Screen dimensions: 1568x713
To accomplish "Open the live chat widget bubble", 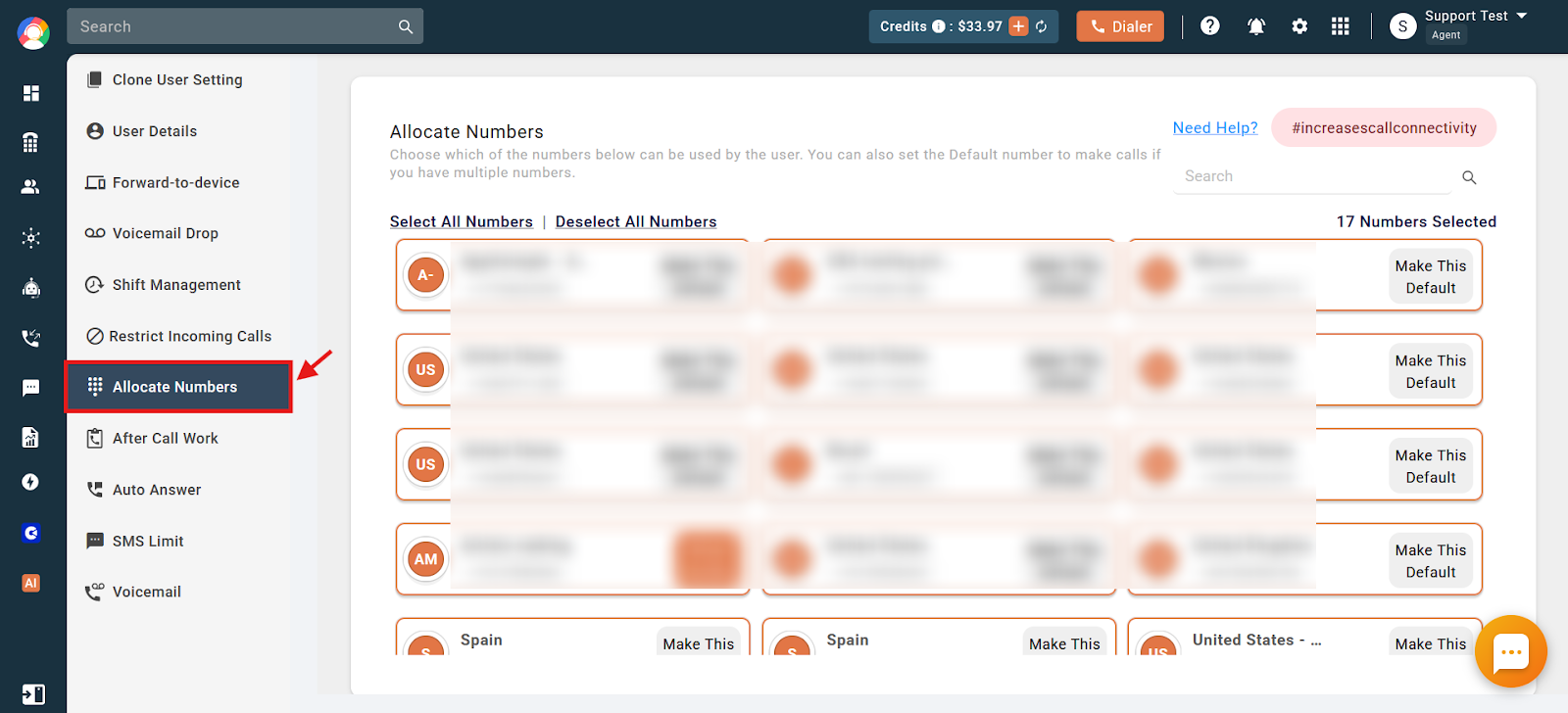I will [x=1511, y=651].
